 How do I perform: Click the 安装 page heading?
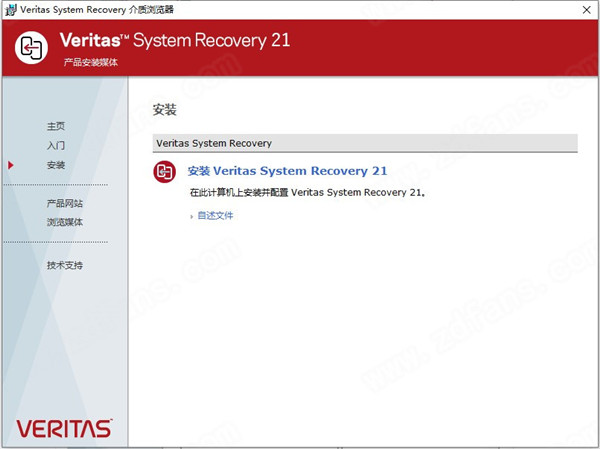(x=165, y=110)
